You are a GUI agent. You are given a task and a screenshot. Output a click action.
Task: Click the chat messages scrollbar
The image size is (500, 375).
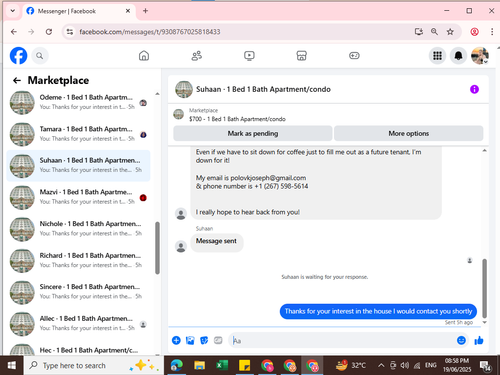coord(485,288)
